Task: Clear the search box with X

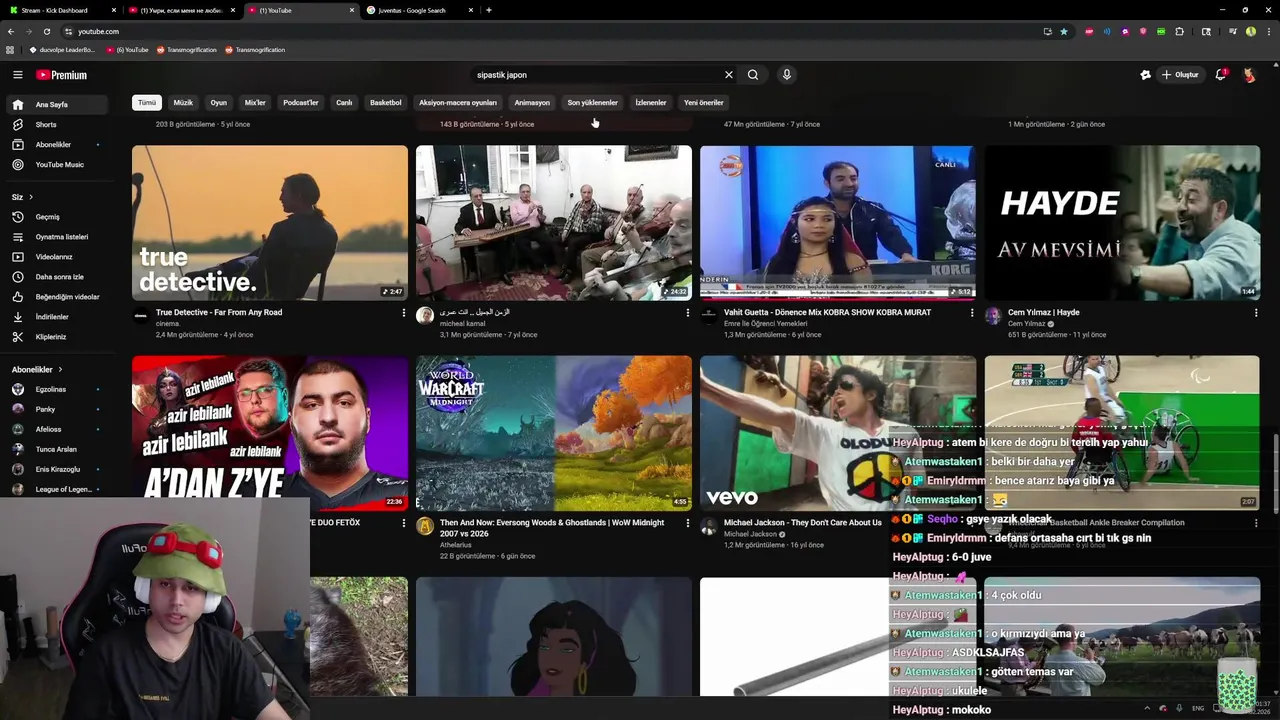Action: click(x=729, y=75)
